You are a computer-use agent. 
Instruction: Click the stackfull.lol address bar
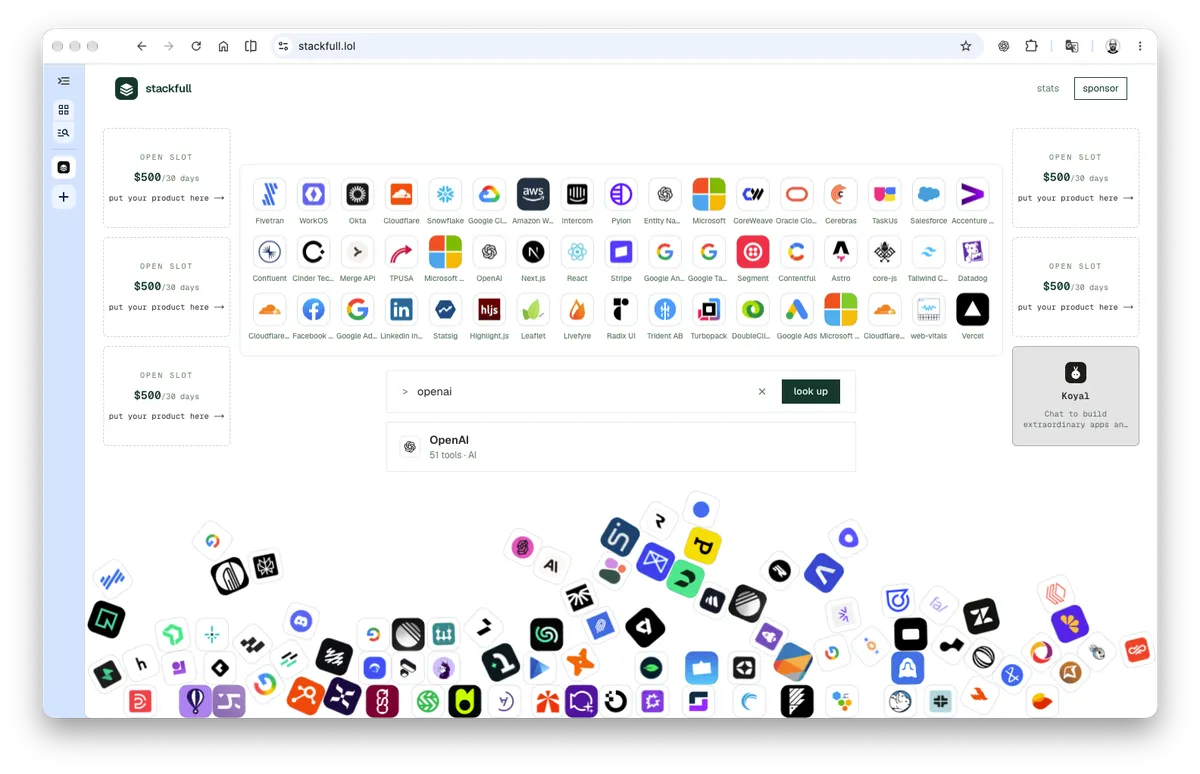(628, 46)
